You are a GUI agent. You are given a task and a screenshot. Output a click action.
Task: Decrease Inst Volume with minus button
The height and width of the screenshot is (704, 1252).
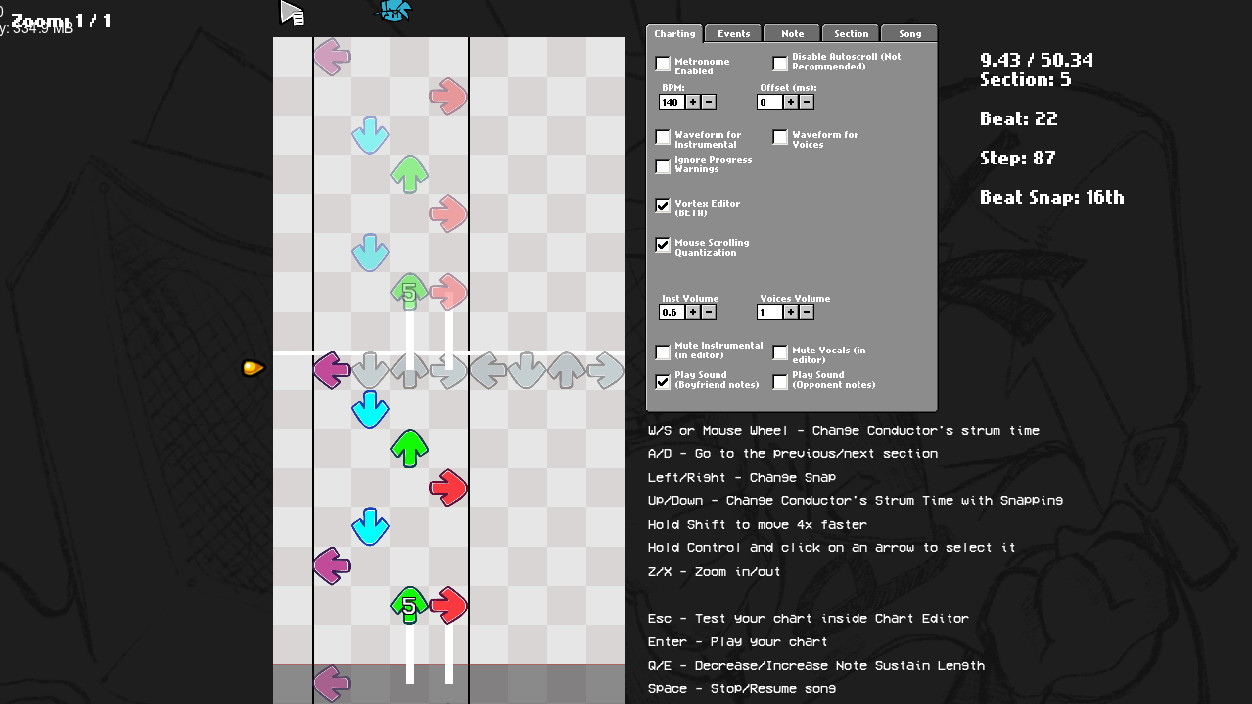tap(709, 312)
